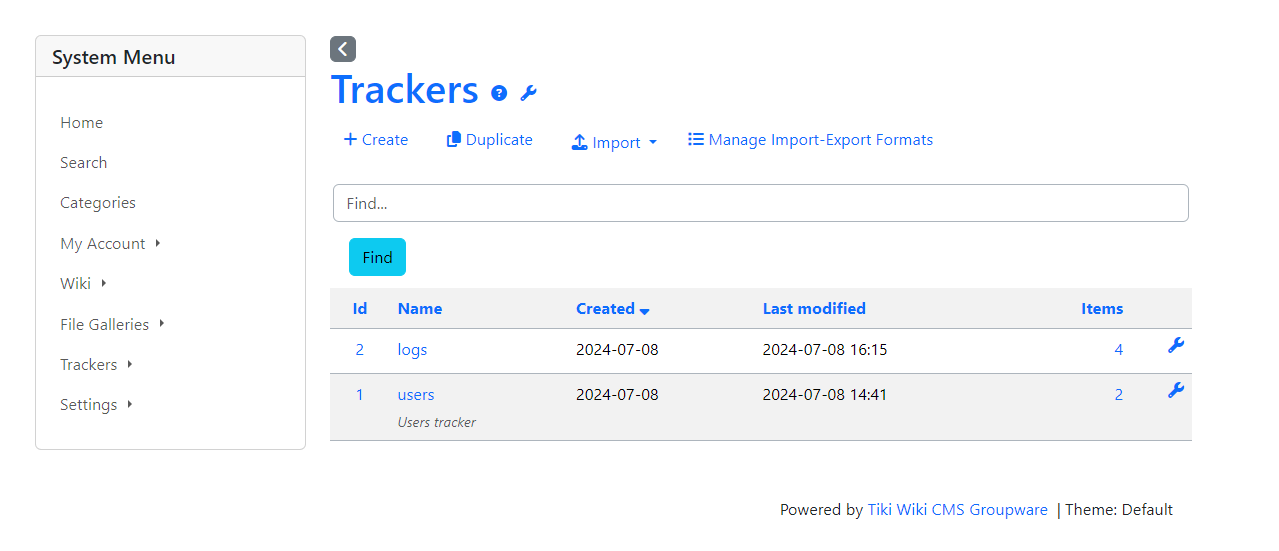Viewport: 1279px width, 551px height.
Task: Focus the Find... search field
Action: (x=760, y=203)
